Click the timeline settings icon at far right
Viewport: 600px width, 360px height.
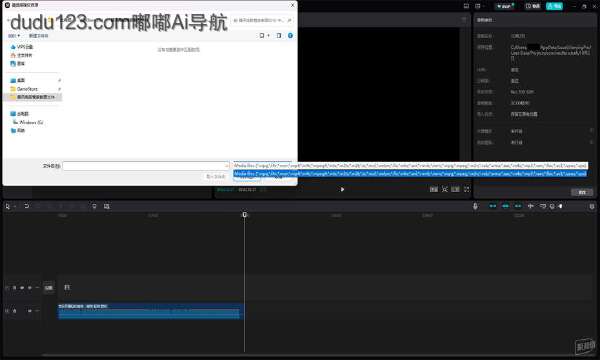click(592, 207)
